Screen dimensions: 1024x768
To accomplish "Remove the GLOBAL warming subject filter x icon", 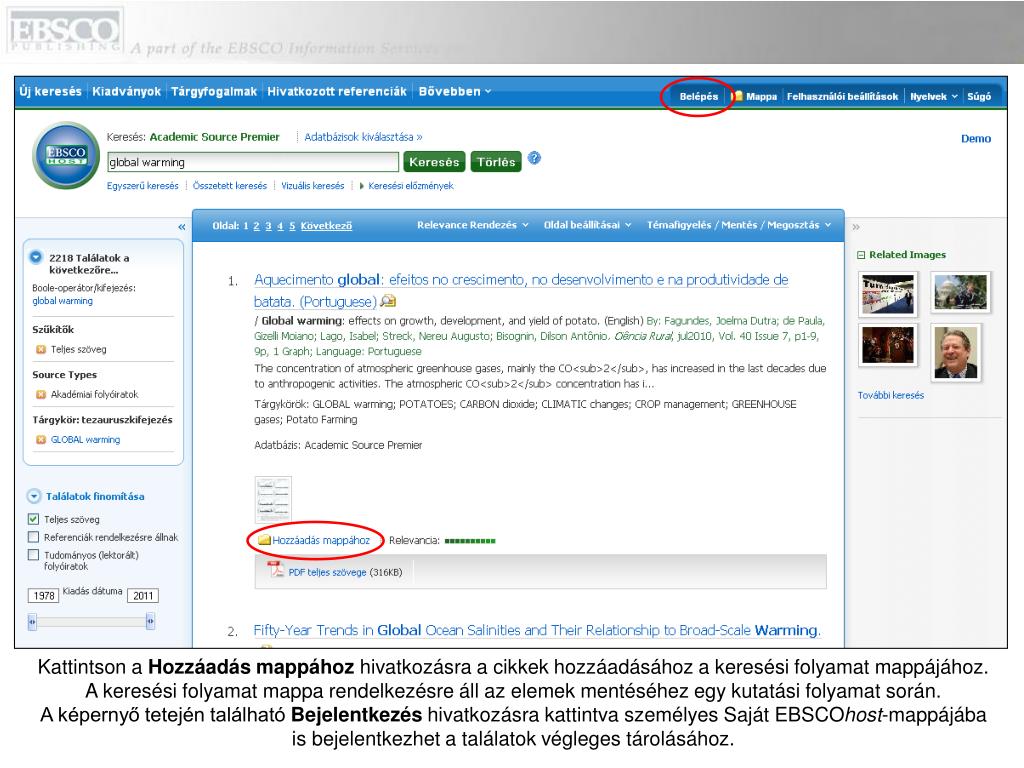I will pyautogui.click(x=40, y=440).
